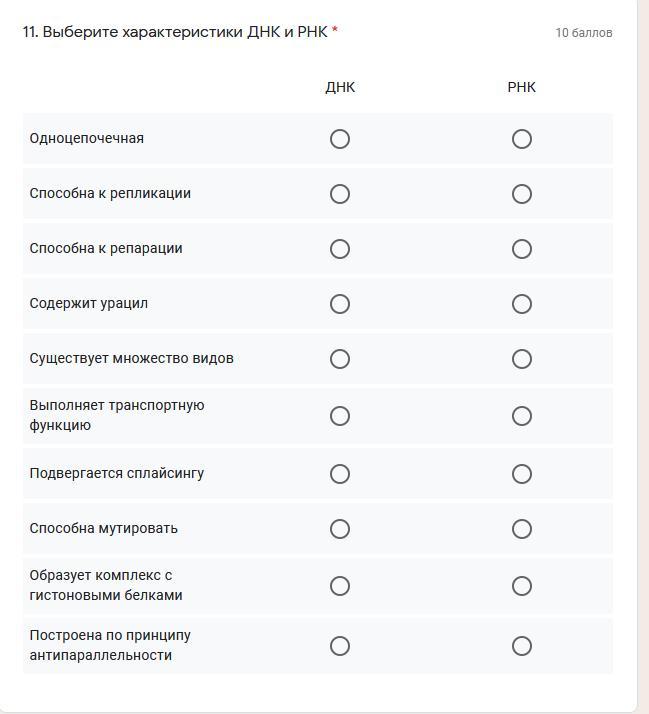The height and width of the screenshot is (714, 649).
Task: Select ДНК for Содержит урацил
Action: (x=340, y=304)
